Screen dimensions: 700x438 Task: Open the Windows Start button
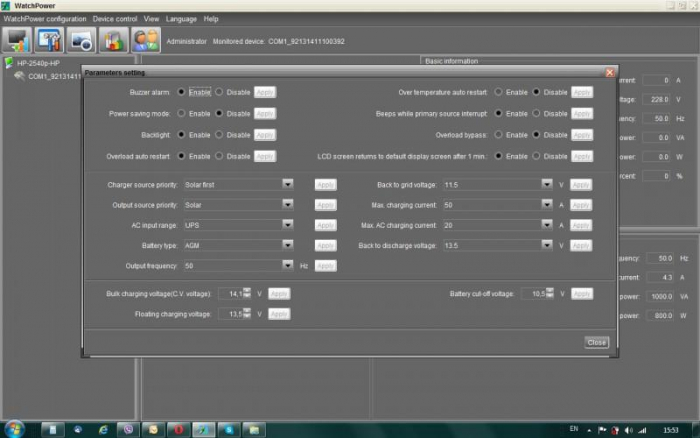(x=13, y=430)
